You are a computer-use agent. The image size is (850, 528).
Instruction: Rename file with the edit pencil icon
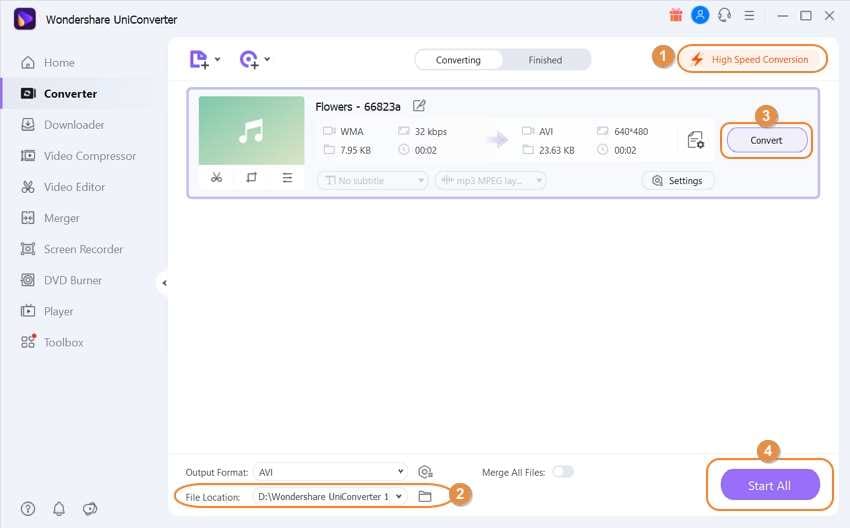pos(418,106)
